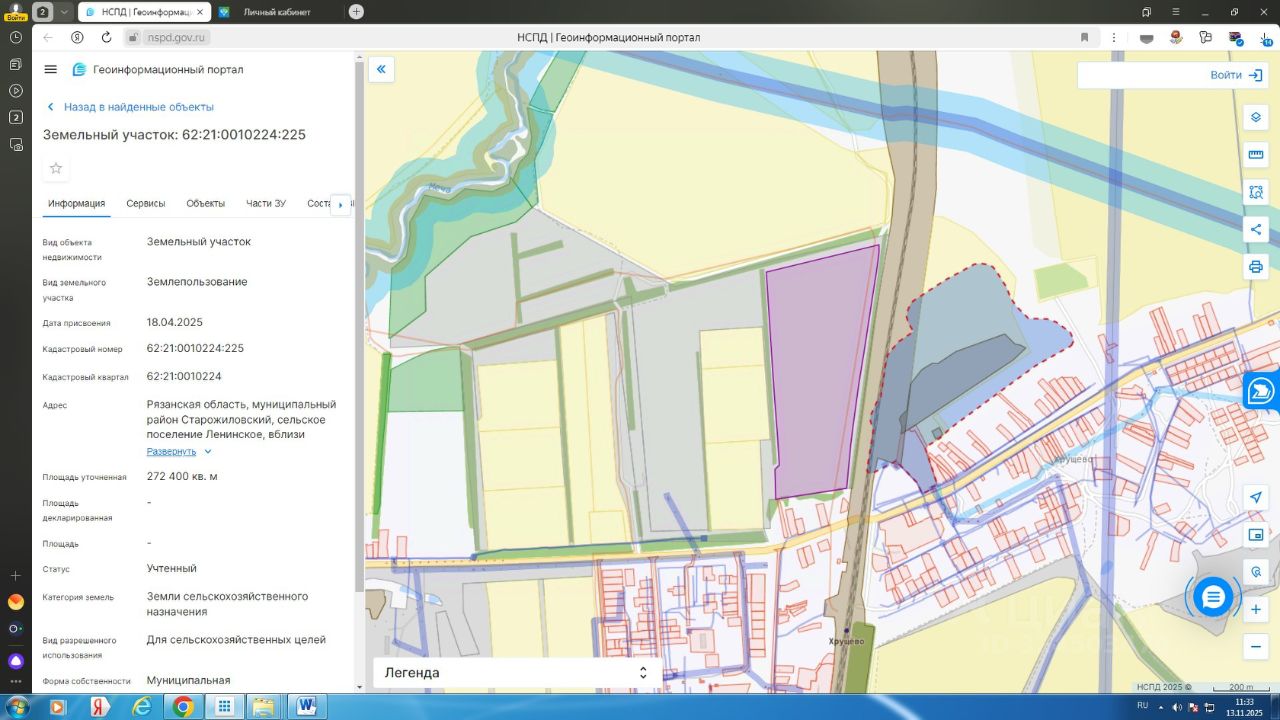Toggle favorite star for this land plot
The image size is (1280, 720).
(56, 168)
